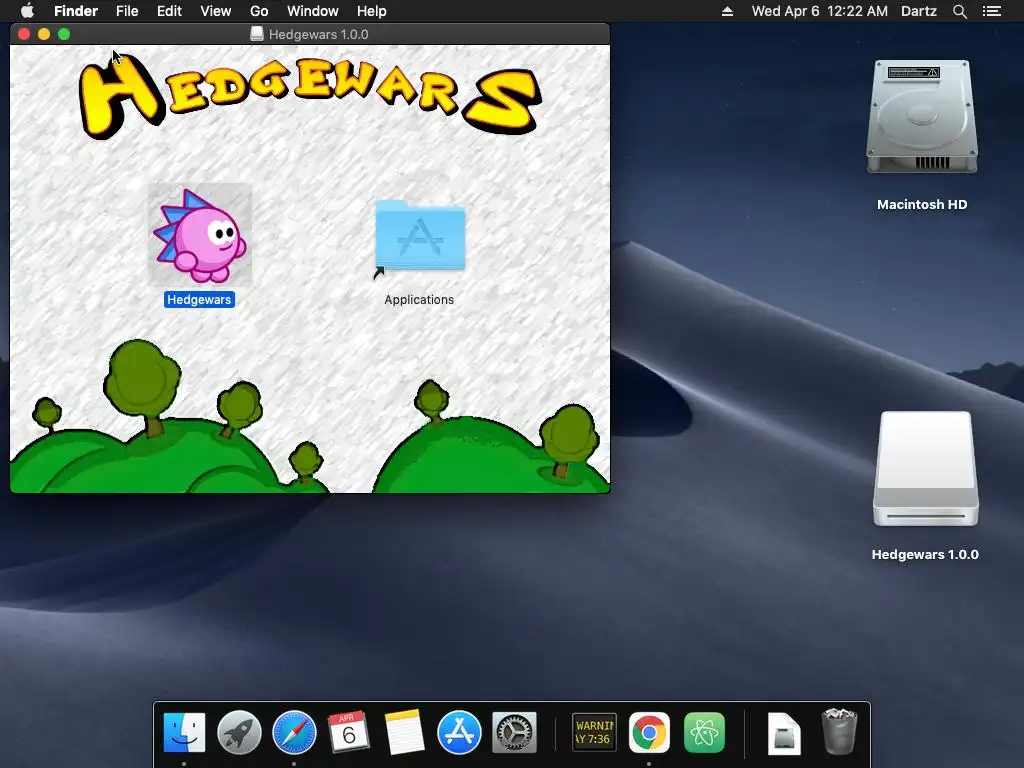This screenshot has width=1024, height=768.
Task: Open Finder from the Dock
Action: tap(184, 733)
